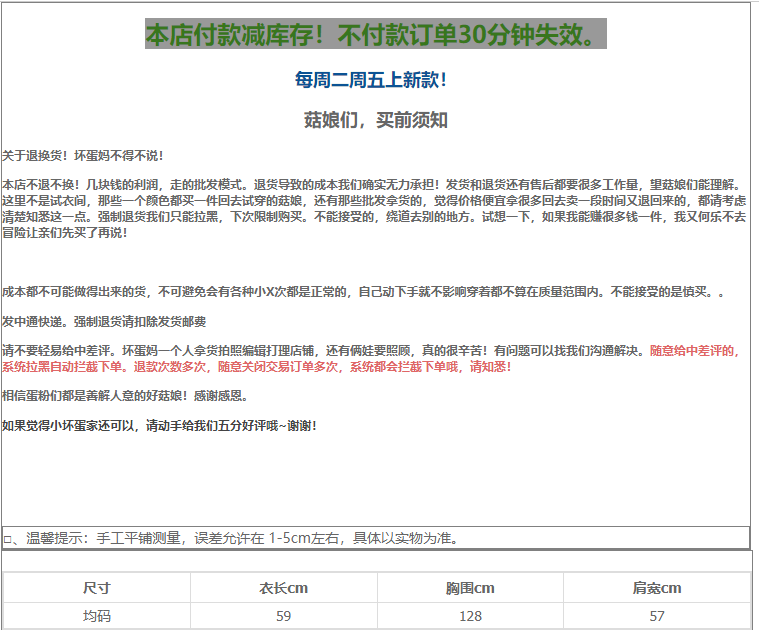Click the green banner about 付款减库存
The height and width of the screenshot is (630, 759).
375,35
